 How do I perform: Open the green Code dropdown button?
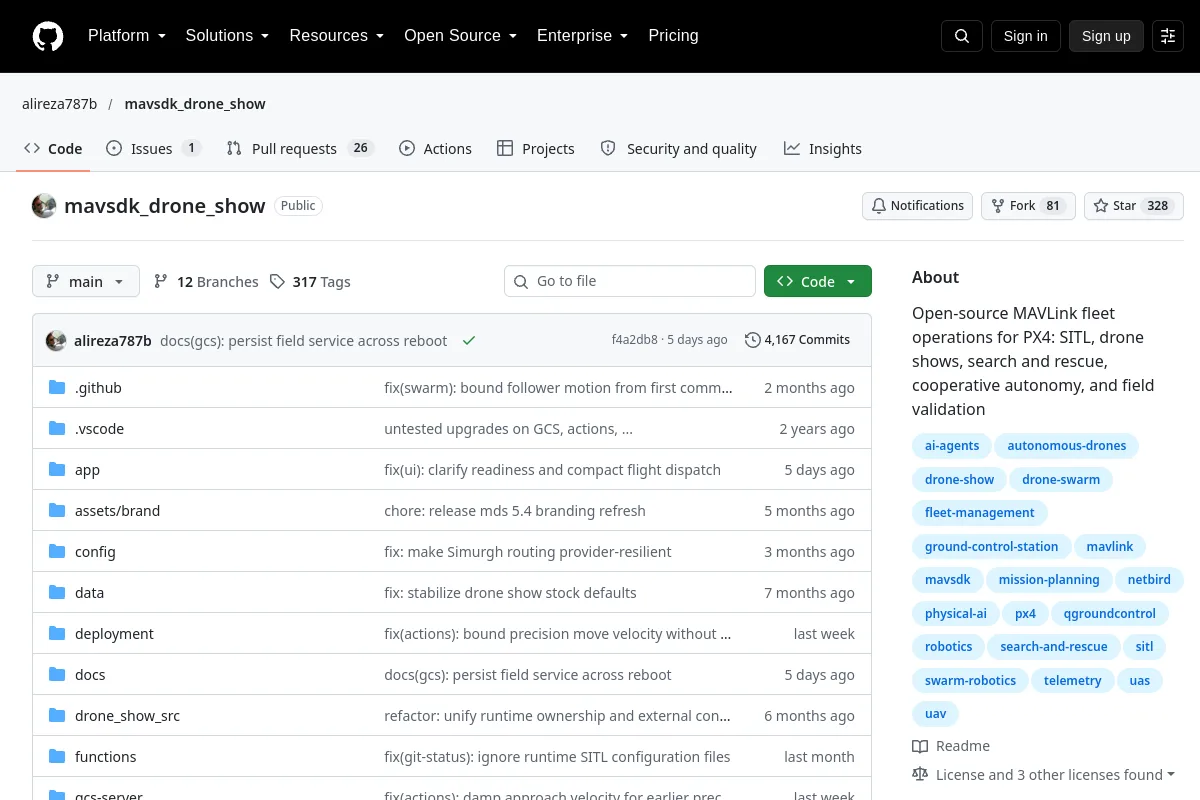(x=818, y=282)
